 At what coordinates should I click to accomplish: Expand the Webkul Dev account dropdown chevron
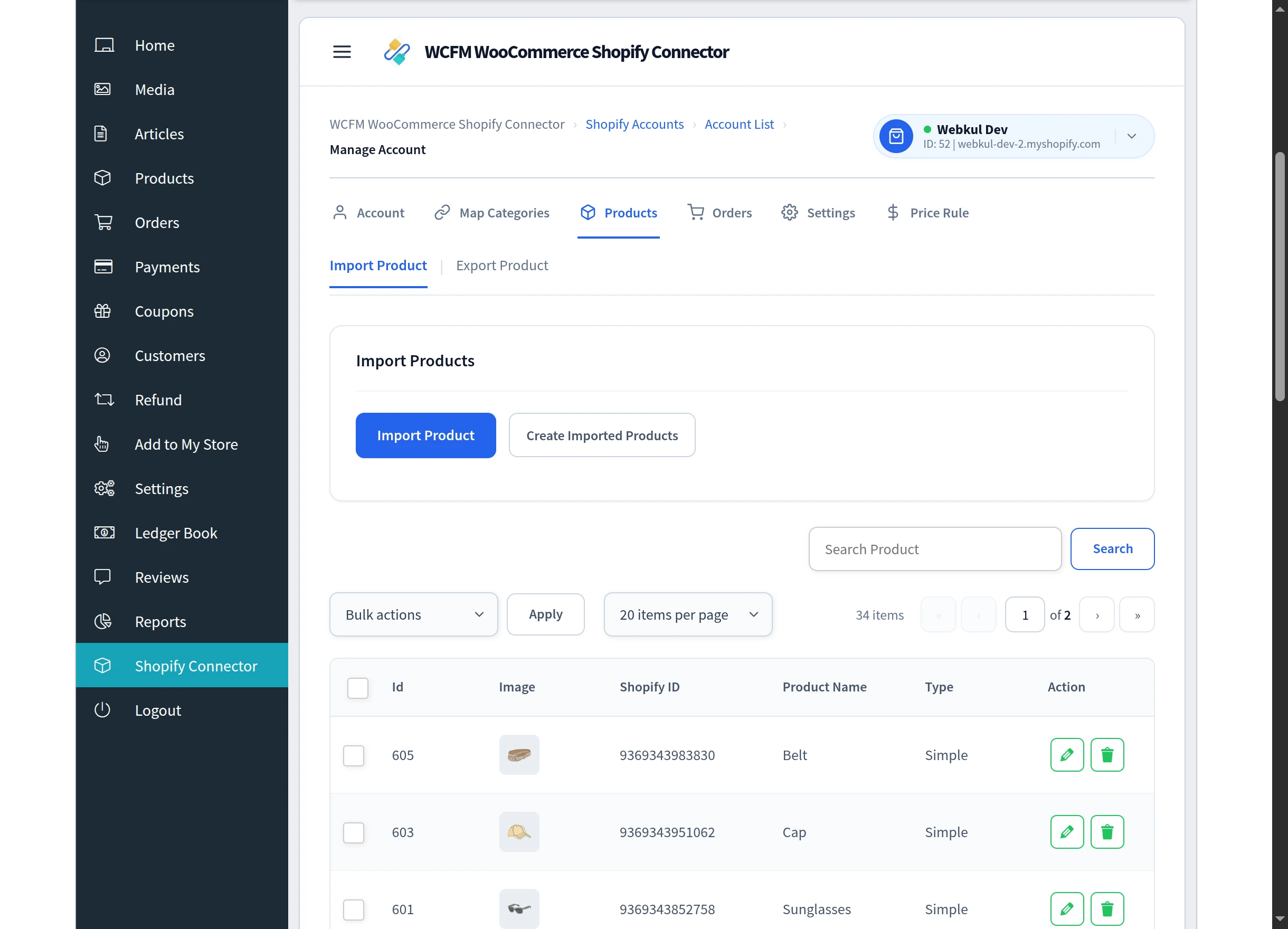pos(1132,136)
